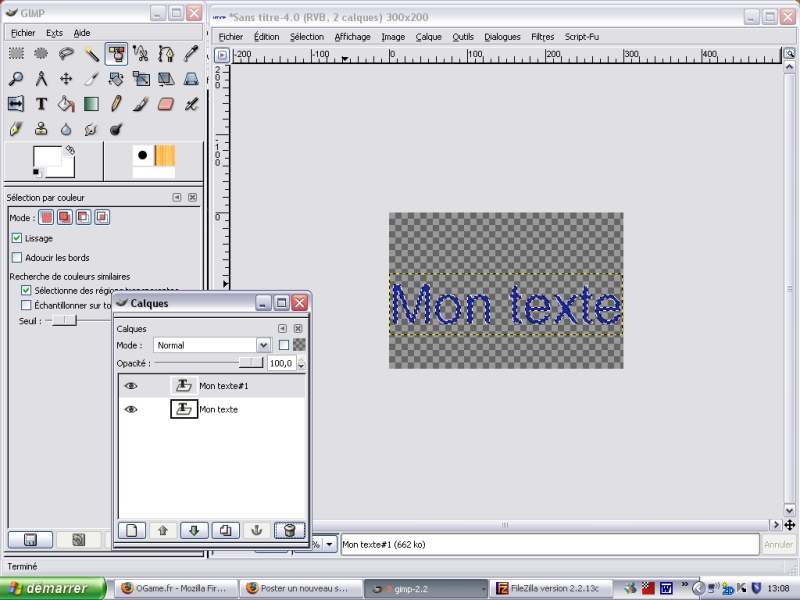Enable Adoucir les bords checkbox
Viewport: 800px width, 600px height.
pyautogui.click(x=17, y=258)
